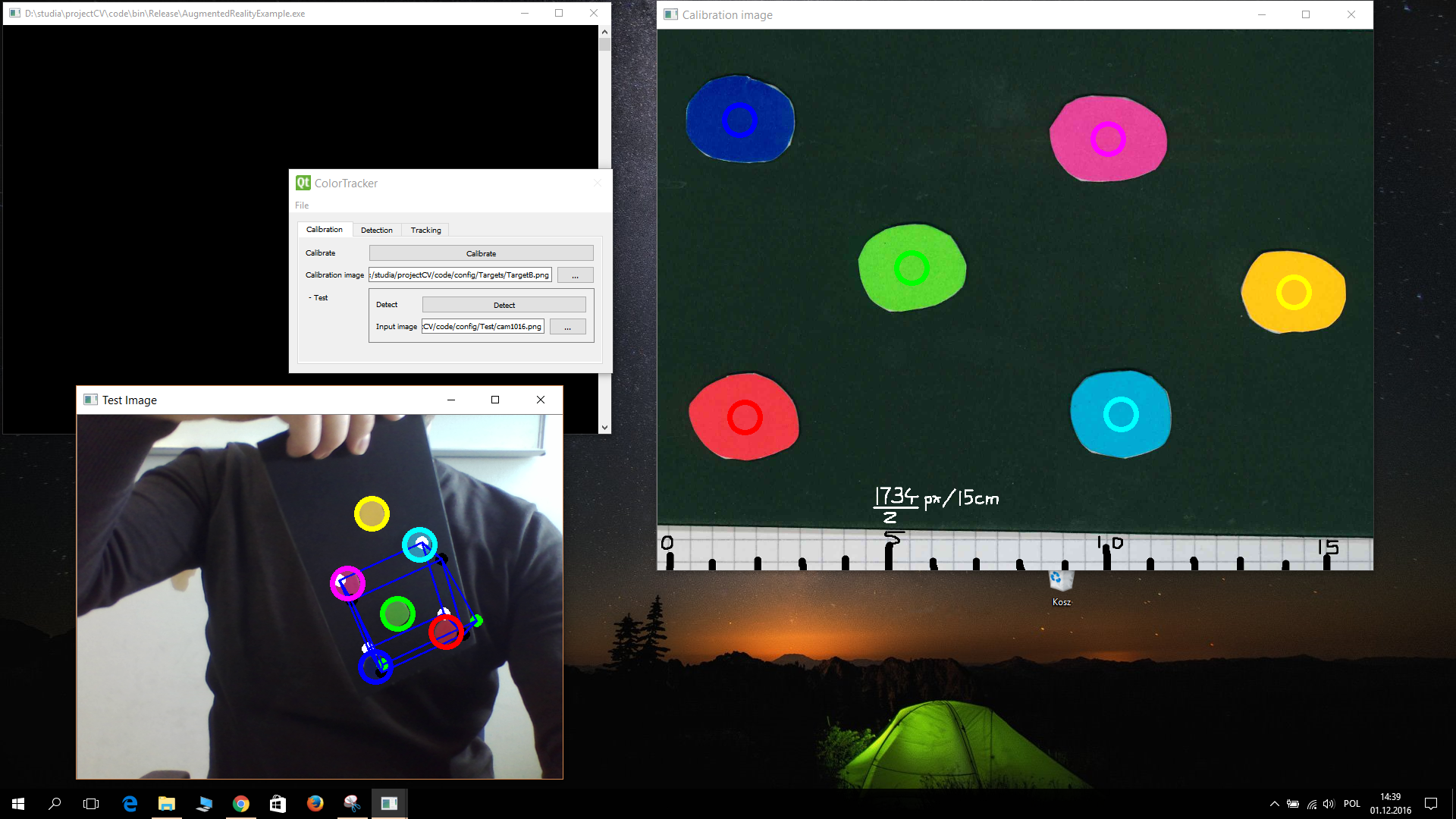Show hidden system tray icons
This screenshot has width=1456, height=819.
click(1274, 804)
